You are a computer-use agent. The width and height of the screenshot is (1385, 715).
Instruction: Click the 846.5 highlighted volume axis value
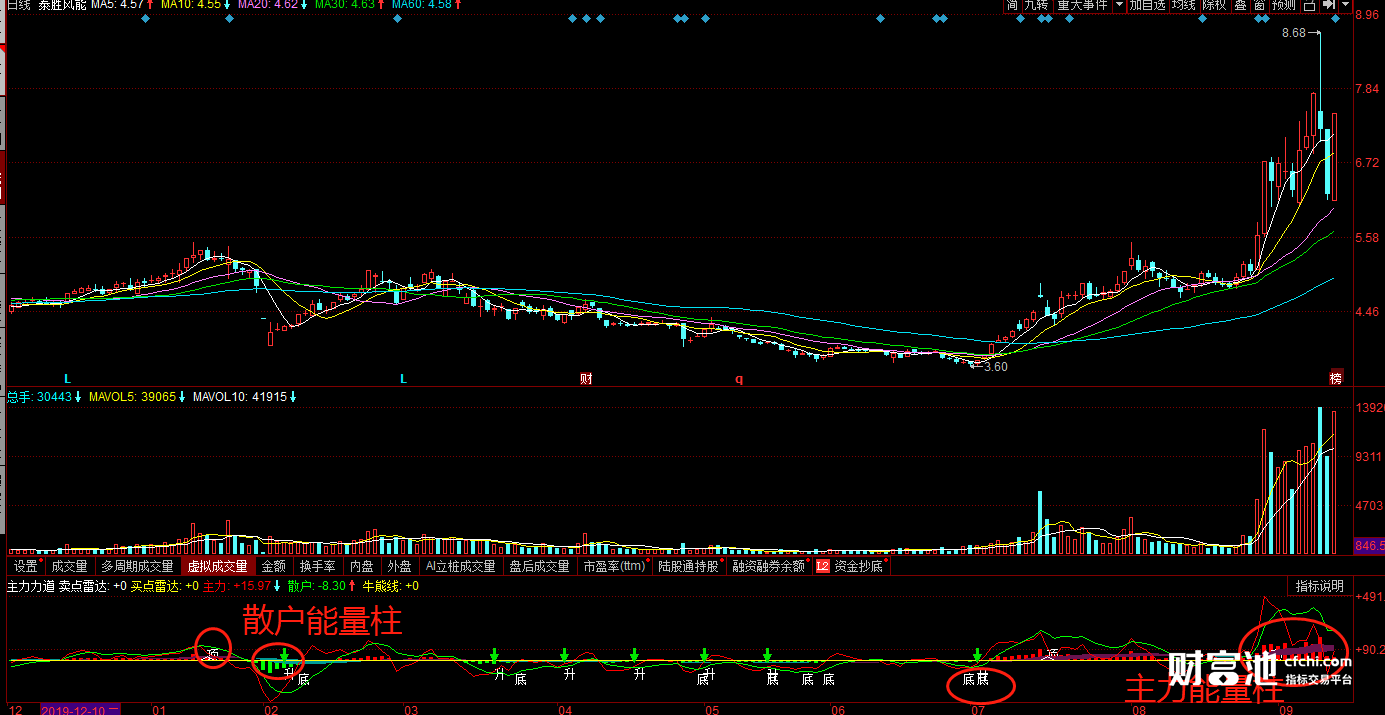click(x=1368, y=546)
